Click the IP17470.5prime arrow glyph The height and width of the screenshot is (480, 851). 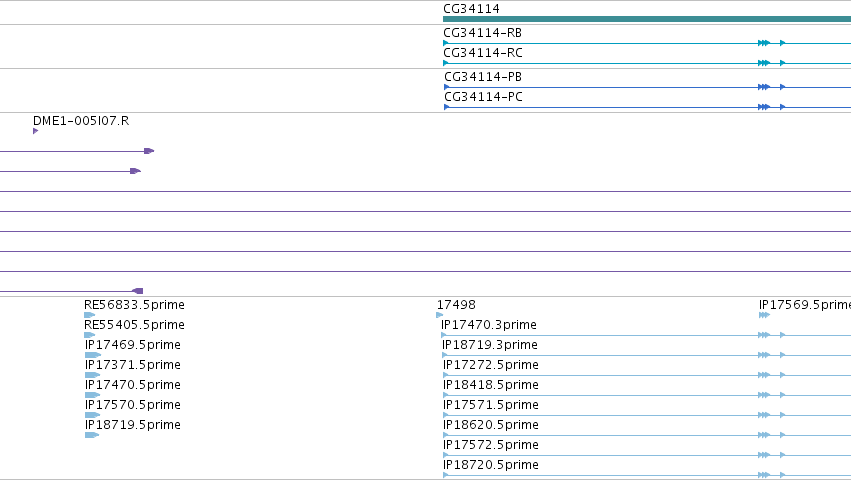click(92, 395)
